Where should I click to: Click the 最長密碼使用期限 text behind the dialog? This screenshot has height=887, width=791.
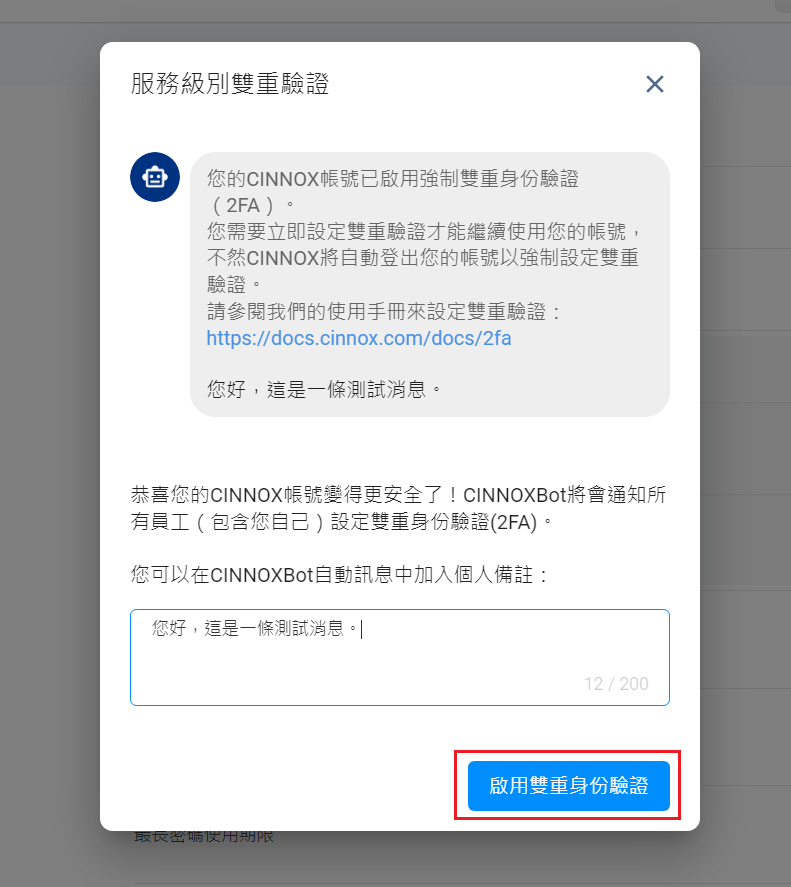(x=204, y=835)
